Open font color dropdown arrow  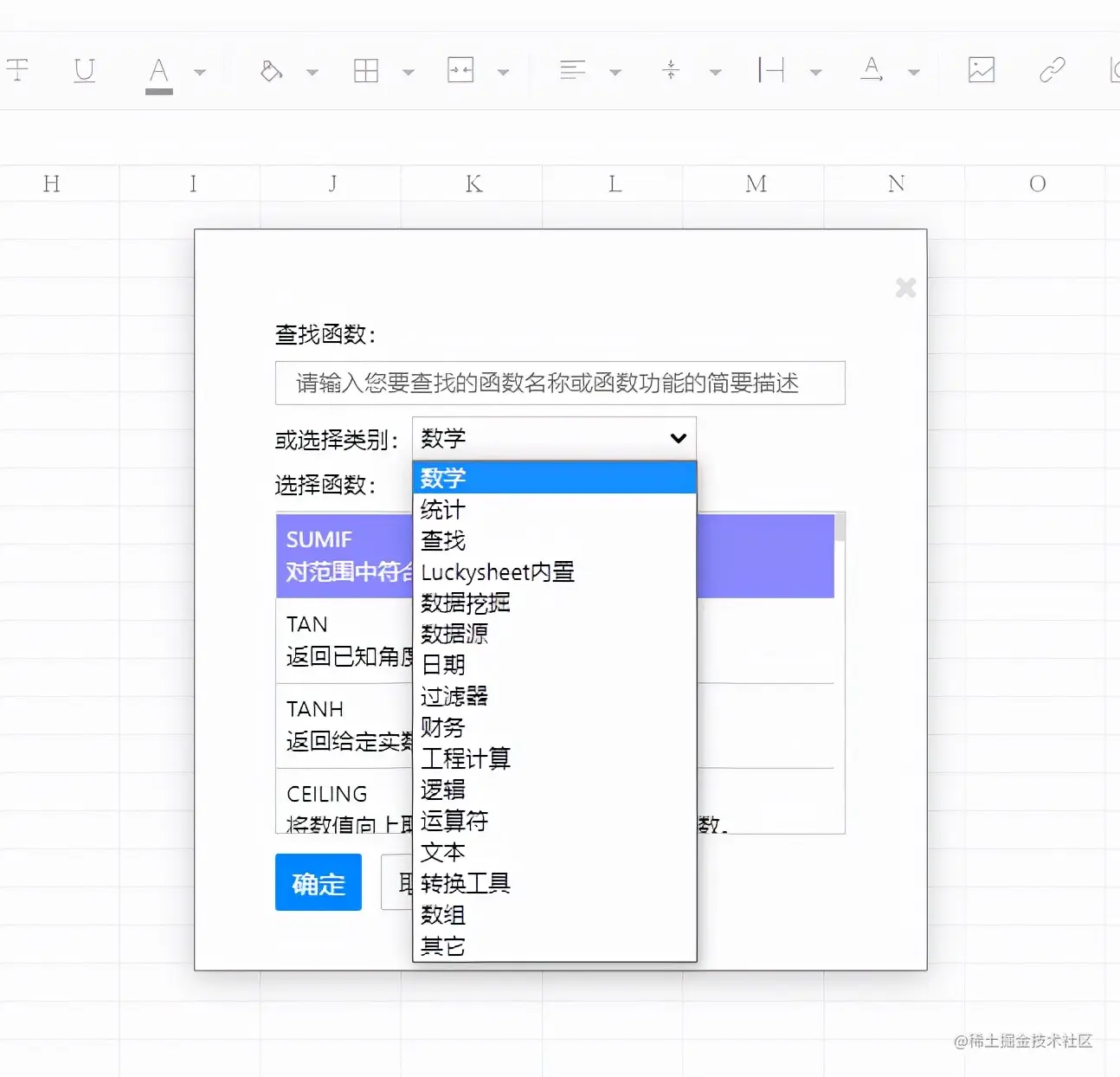200,73
